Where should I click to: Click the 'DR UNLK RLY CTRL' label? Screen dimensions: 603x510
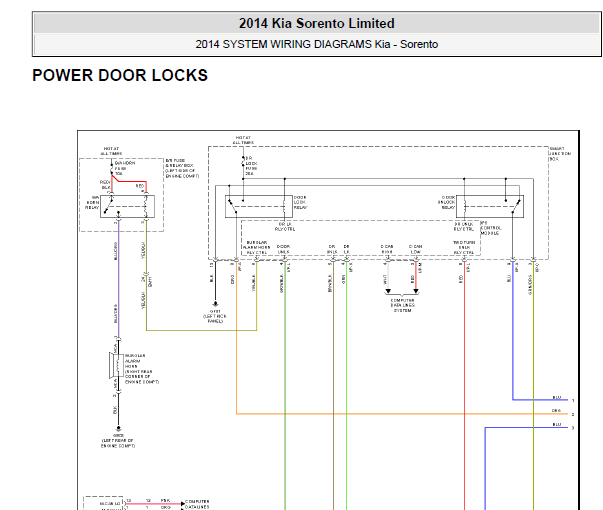pos(464,227)
